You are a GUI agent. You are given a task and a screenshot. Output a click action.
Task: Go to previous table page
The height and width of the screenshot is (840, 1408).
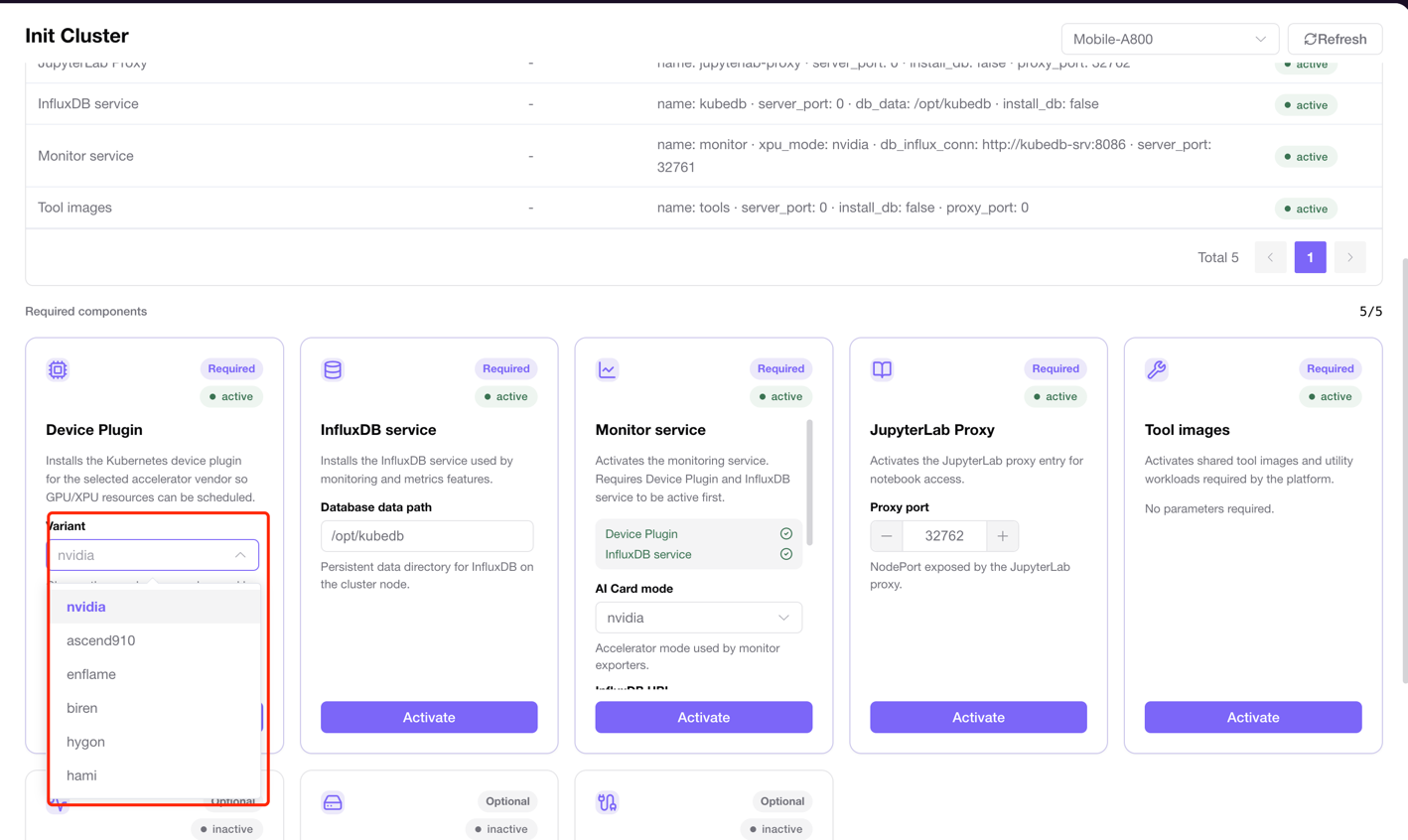[1270, 257]
